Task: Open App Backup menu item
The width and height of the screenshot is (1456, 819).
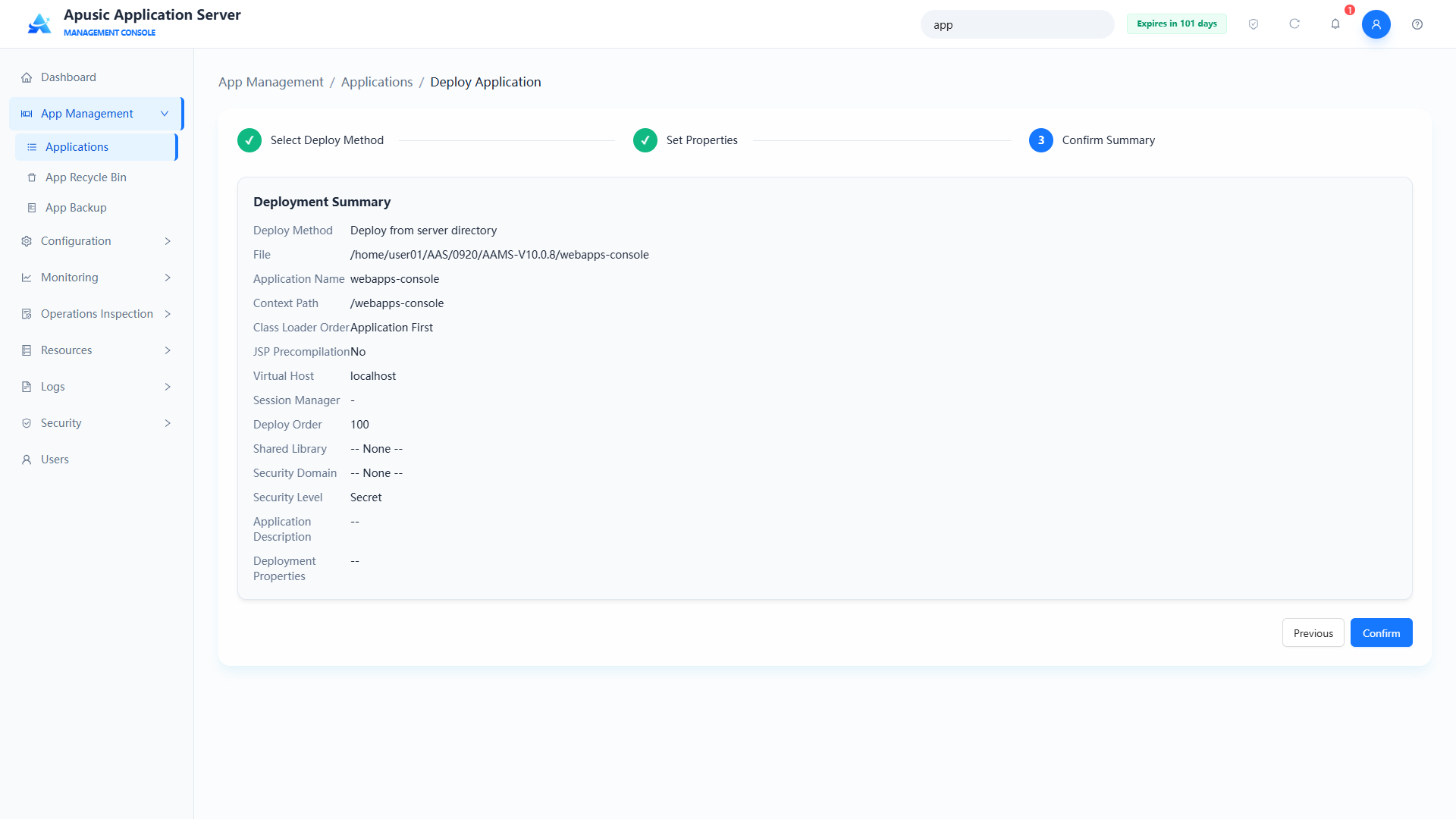Action: tap(96, 208)
